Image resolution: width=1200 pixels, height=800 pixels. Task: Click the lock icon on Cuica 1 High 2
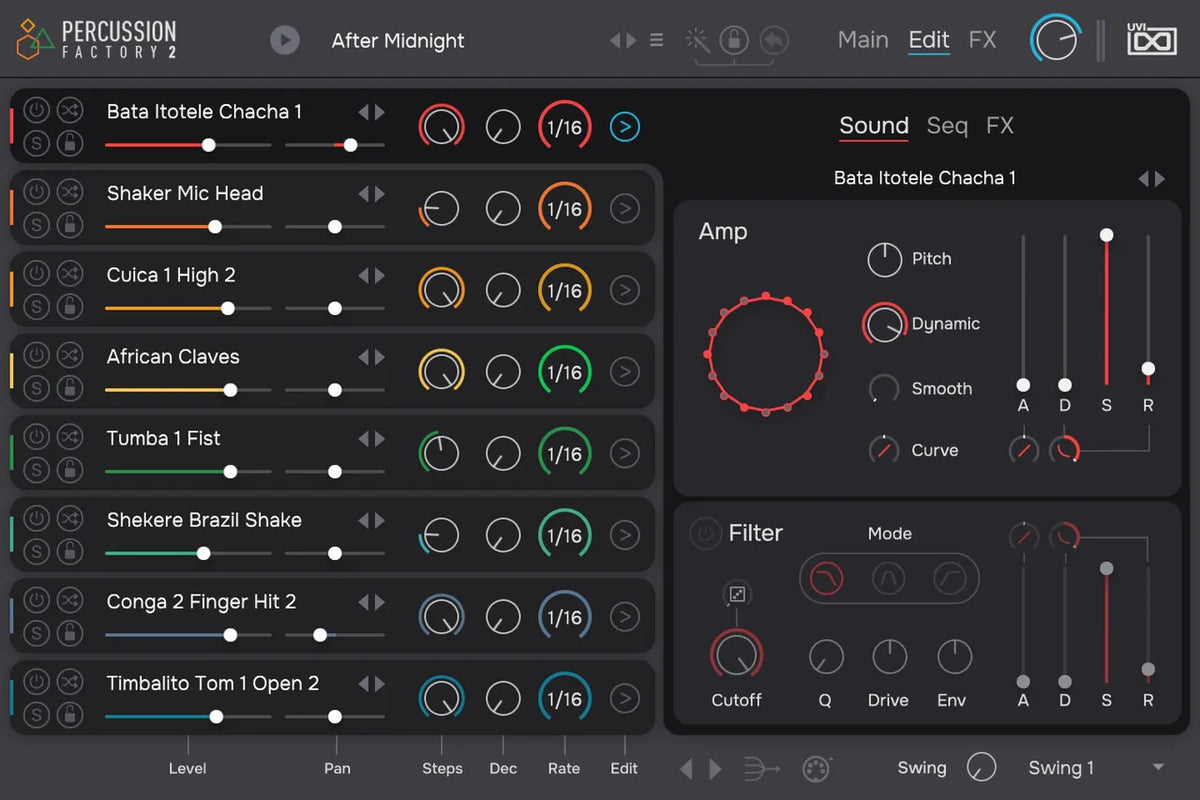click(x=69, y=306)
